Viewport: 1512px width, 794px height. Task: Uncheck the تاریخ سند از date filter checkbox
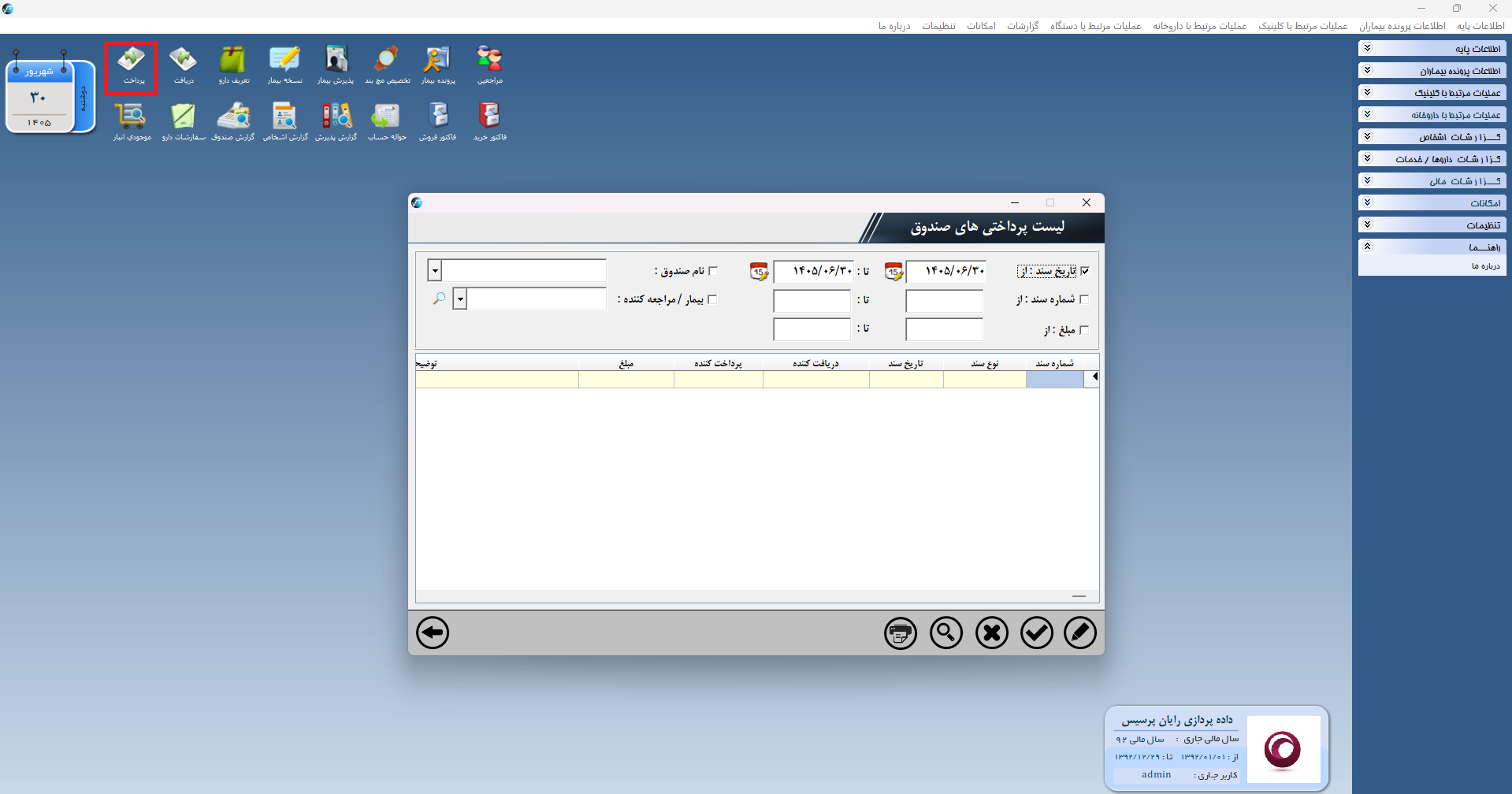tap(1085, 271)
